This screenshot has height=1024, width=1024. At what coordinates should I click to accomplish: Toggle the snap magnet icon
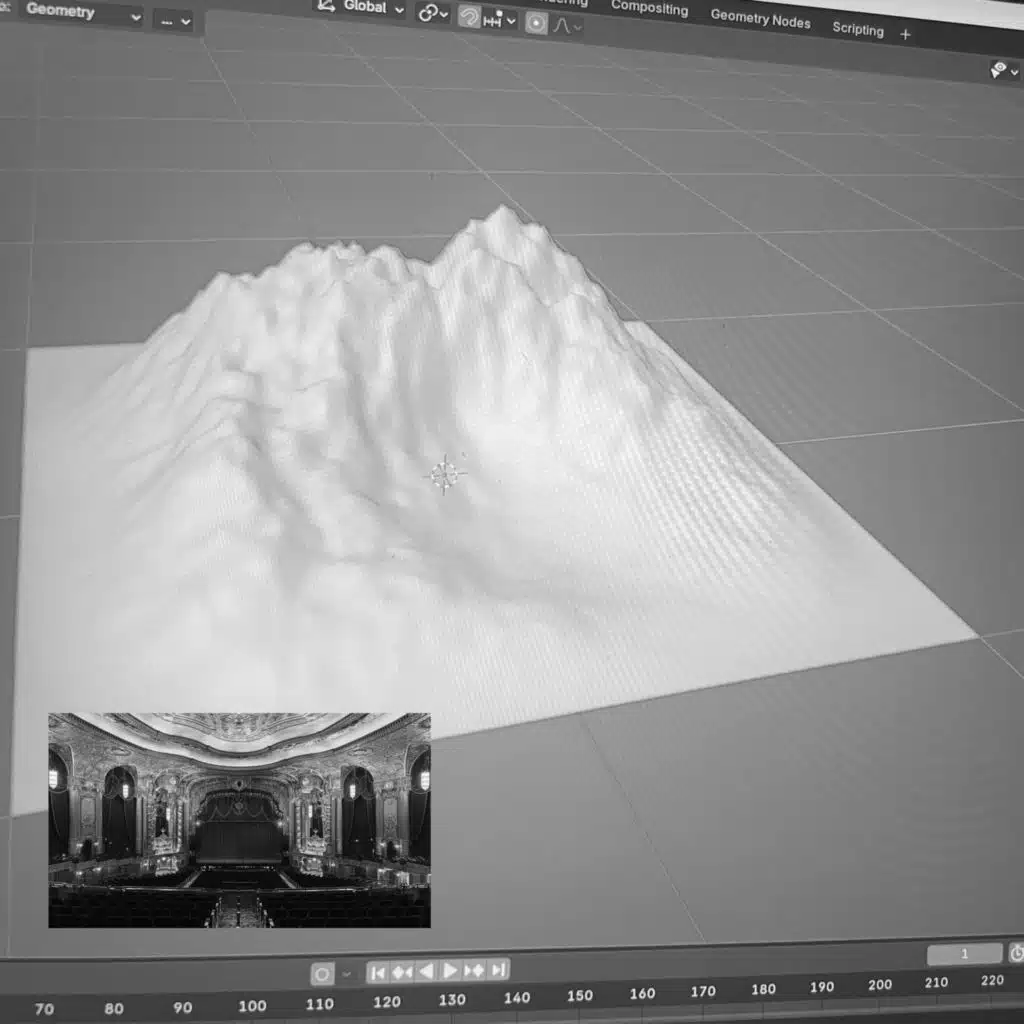[469, 16]
